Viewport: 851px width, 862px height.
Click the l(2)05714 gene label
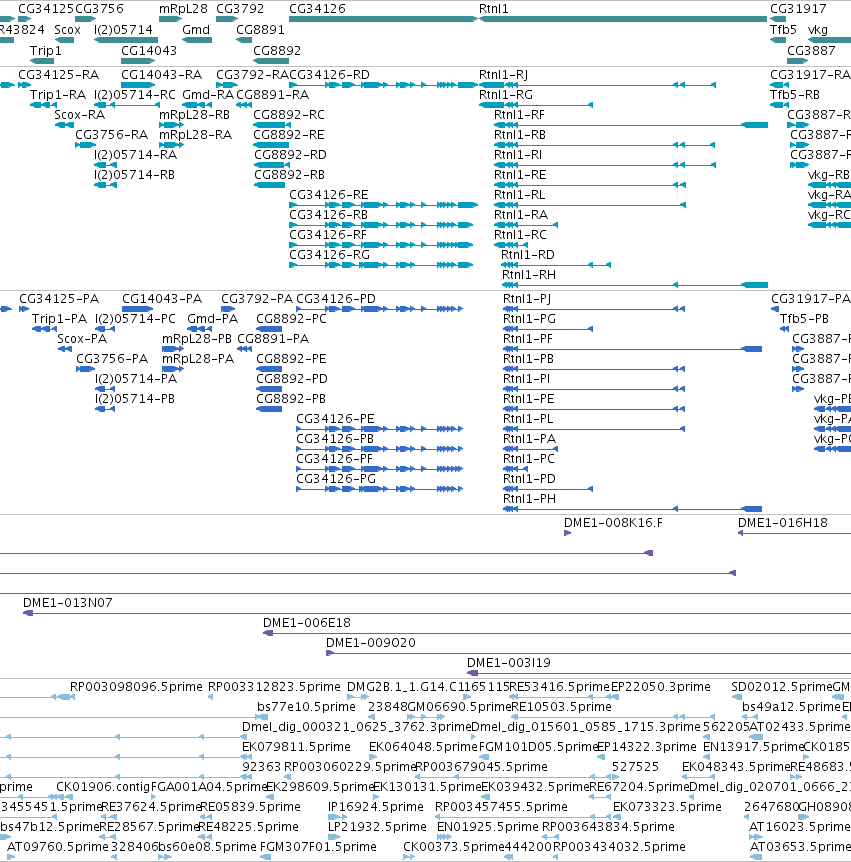point(123,30)
